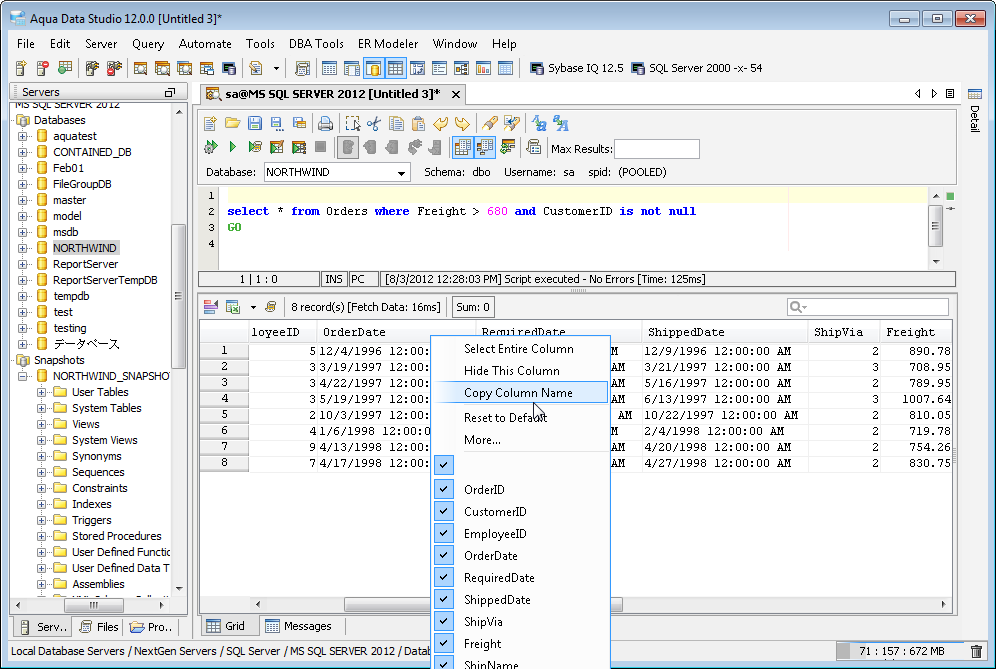Click the Freight column header
This screenshot has width=996, height=669.
click(x=915, y=332)
